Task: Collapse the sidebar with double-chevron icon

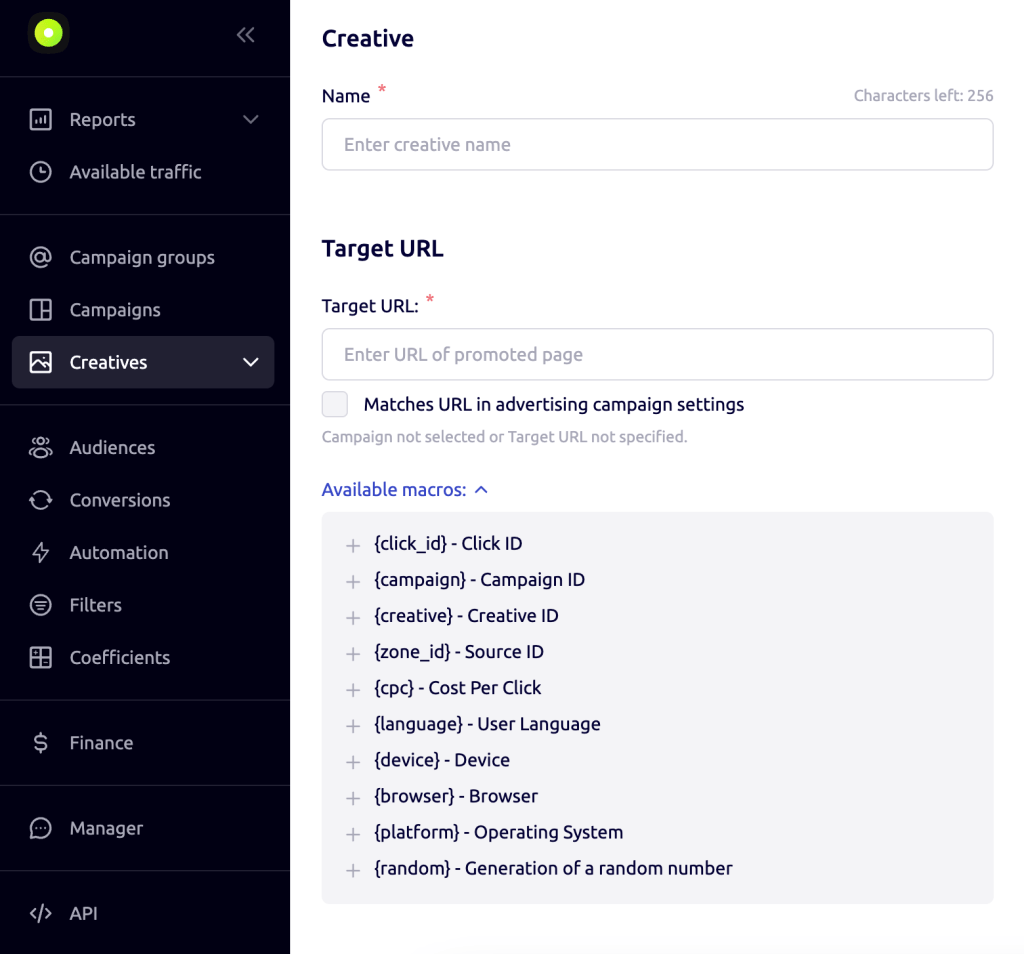Action: [245, 35]
